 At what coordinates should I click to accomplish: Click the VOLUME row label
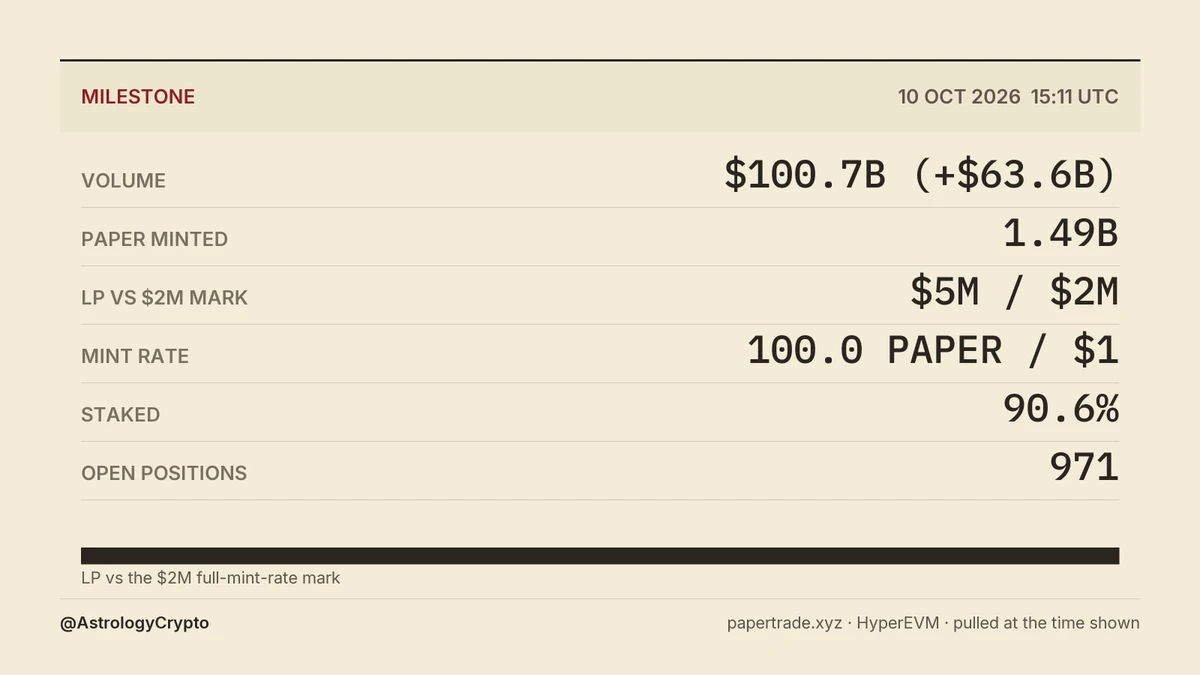pyautogui.click(x=123, y=181)
